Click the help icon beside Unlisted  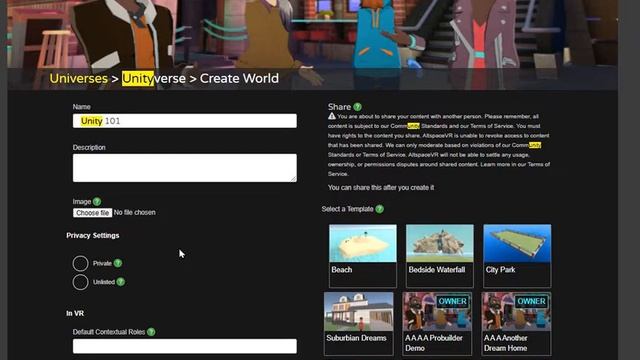pos(120,282)
